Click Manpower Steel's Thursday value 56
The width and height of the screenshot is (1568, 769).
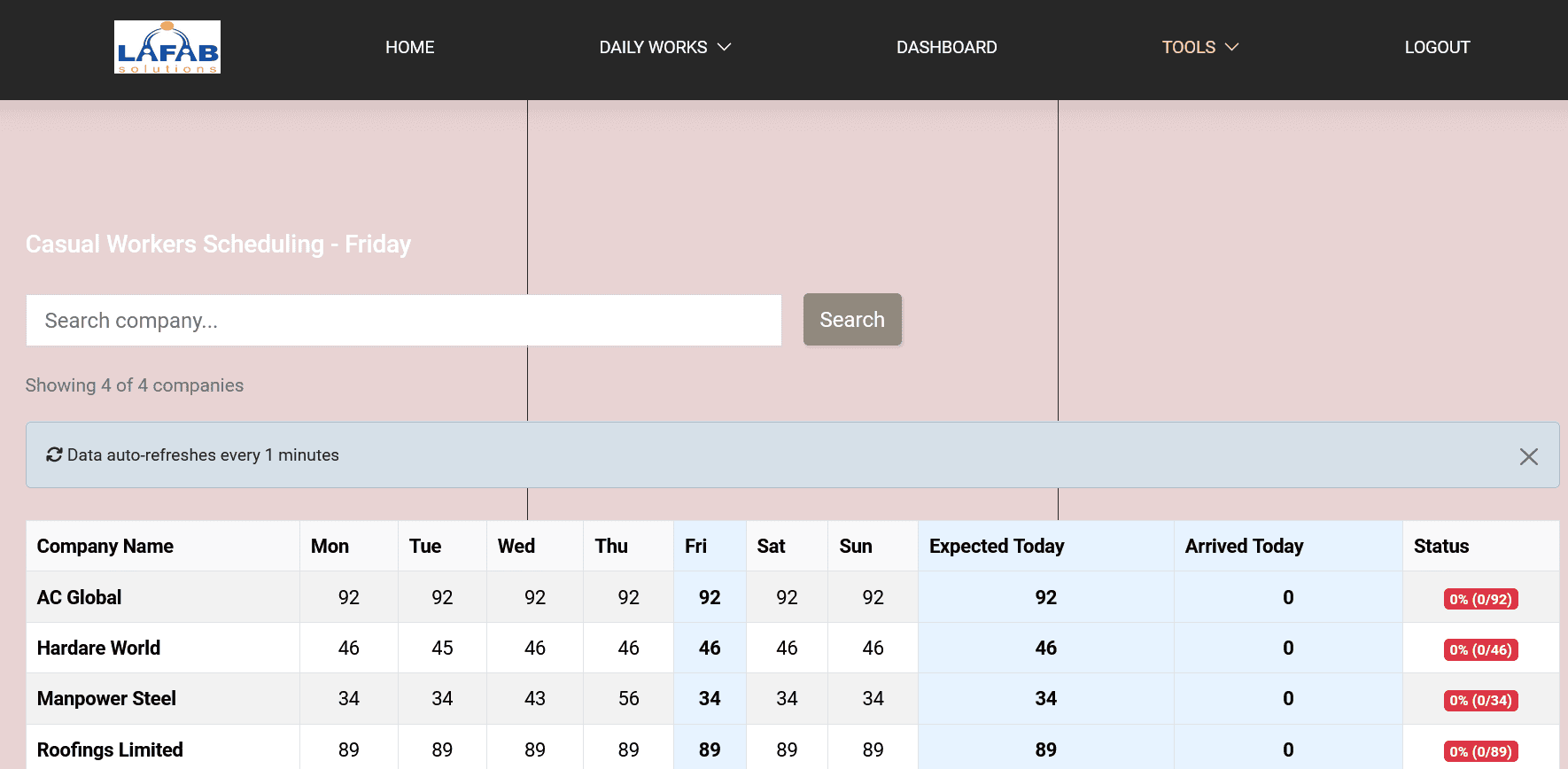tap(628, 698)
